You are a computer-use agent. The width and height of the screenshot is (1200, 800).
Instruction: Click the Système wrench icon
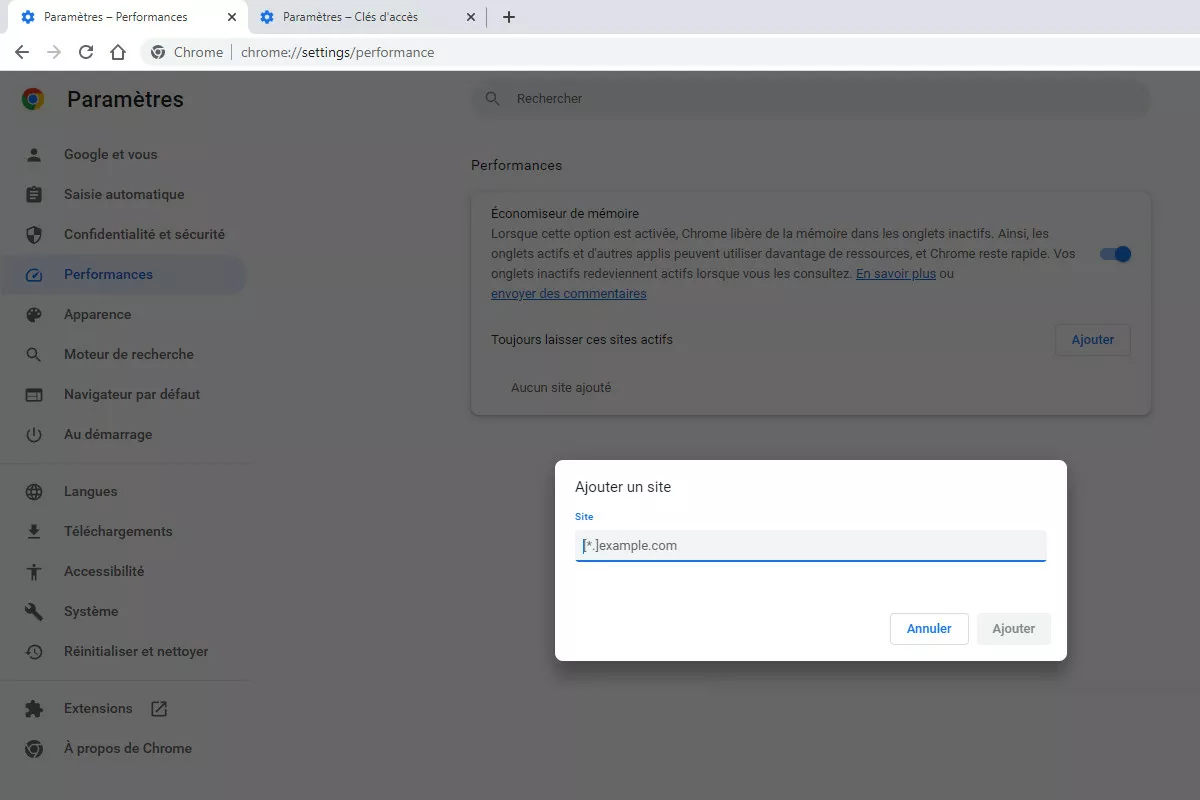(x=34, y=611)
